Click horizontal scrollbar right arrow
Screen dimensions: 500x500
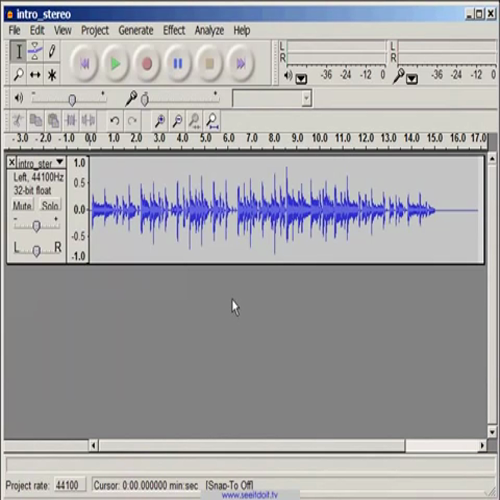click(482, 445)
